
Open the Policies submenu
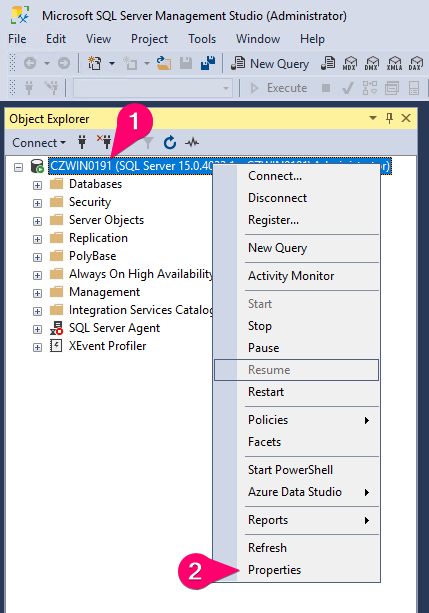point(296,420)
